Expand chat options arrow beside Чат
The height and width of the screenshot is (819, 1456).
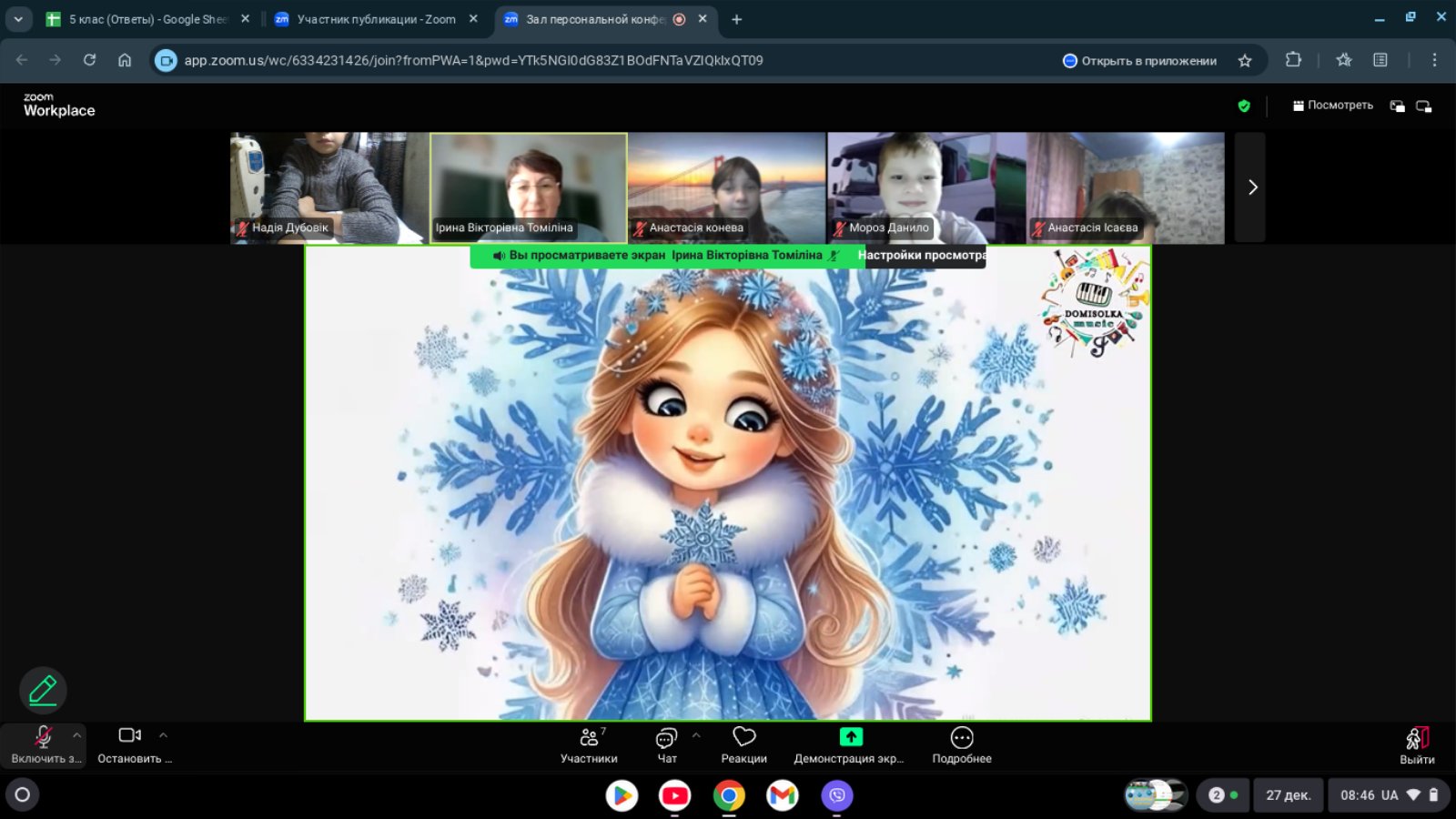pos(696,735)
